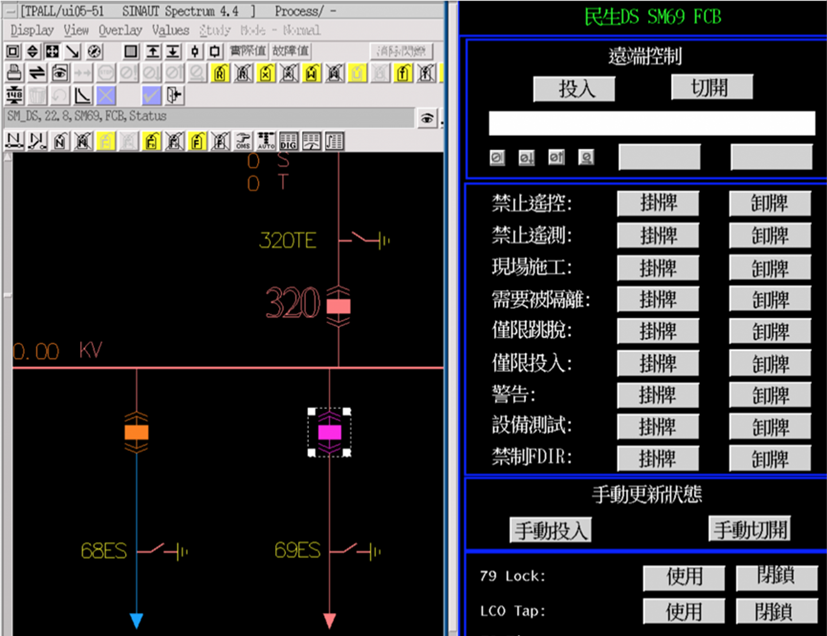The height and width of the screenshot is (636, 827).
Task: Click the DIG toolbar icon
Action: [x=288, y=141]
